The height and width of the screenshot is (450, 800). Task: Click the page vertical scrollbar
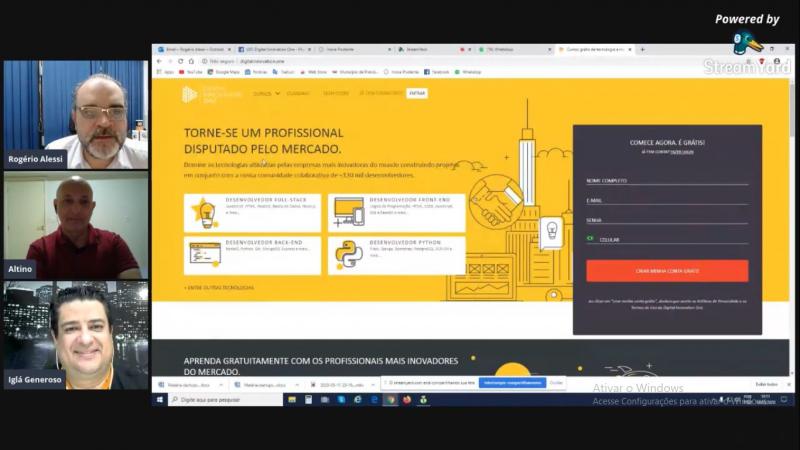point(791,226)
